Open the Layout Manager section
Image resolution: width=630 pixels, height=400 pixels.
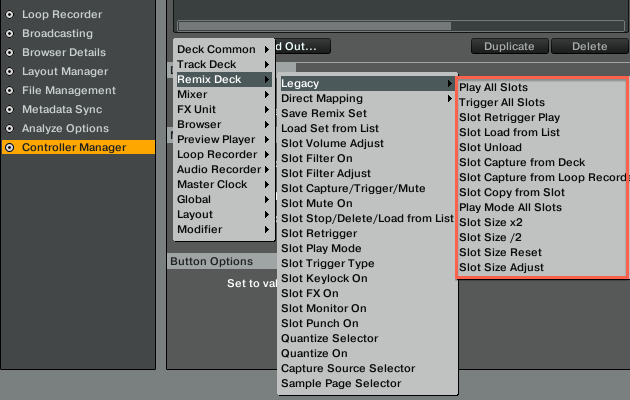point(65,71)
